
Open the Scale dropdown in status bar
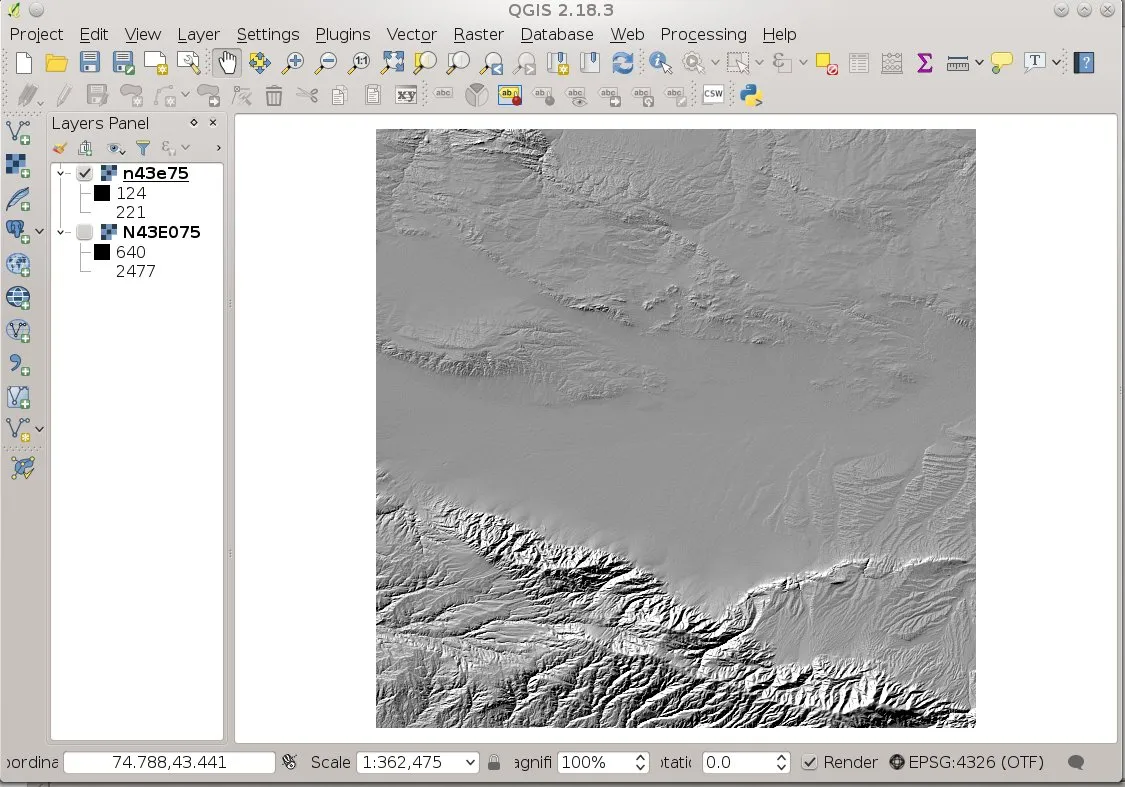pyautogui.click(x=470, y=762)
